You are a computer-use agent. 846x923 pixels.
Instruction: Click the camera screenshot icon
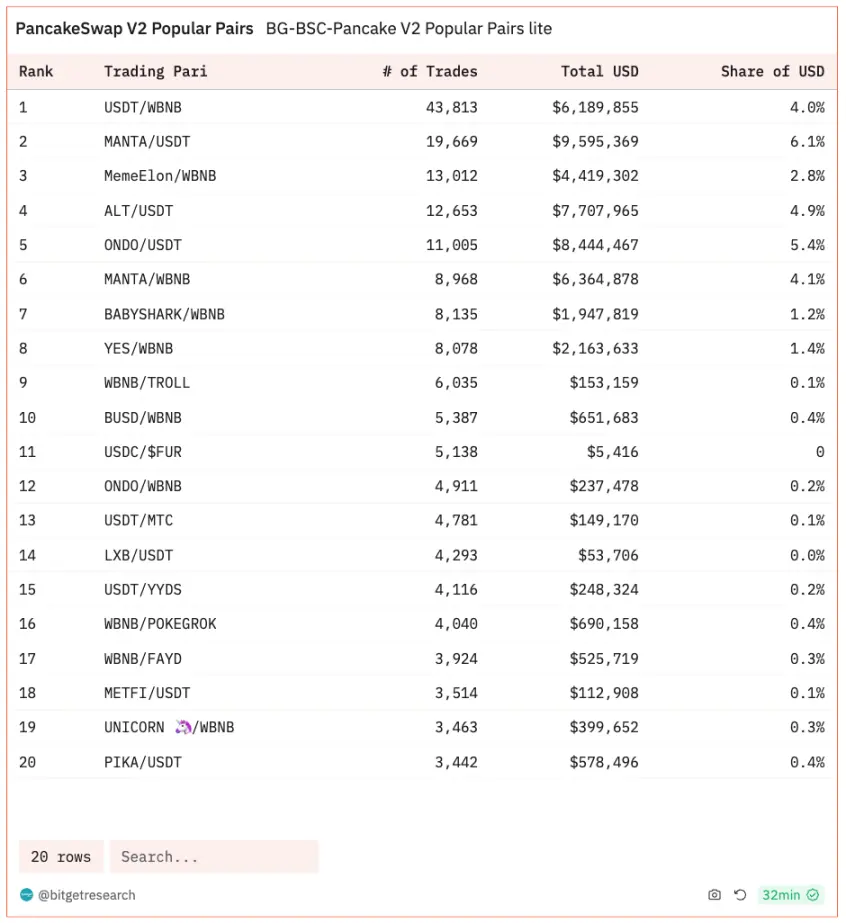[x=714, y=895]
